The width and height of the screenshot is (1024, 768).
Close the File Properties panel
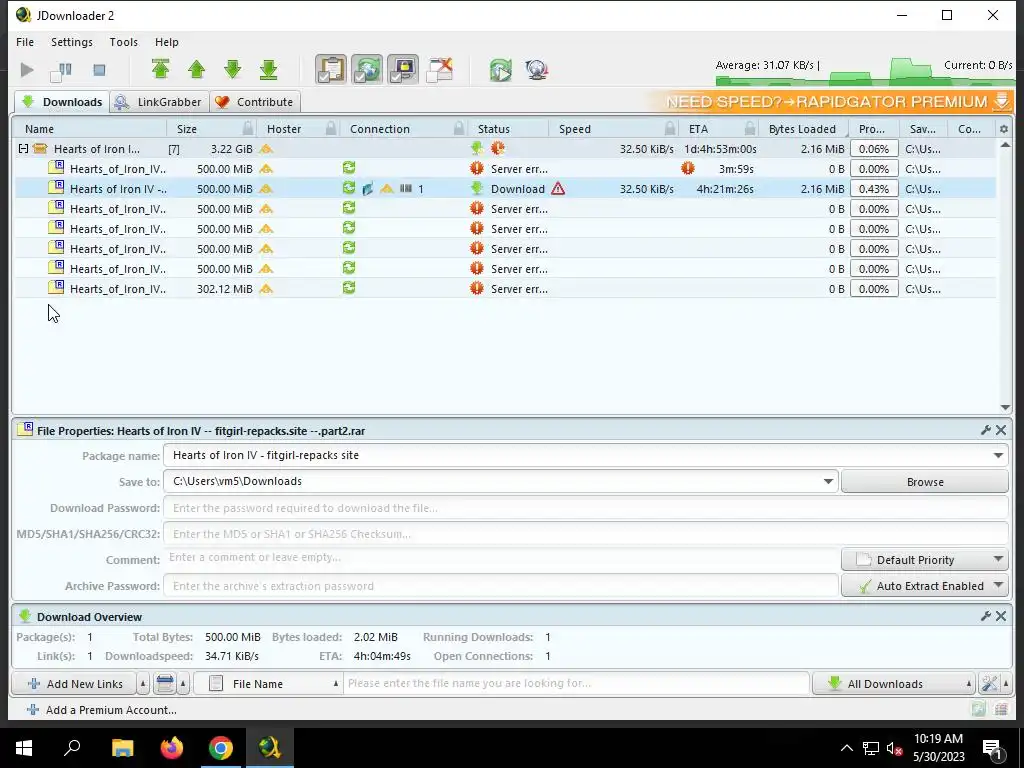pos(1001,430)
